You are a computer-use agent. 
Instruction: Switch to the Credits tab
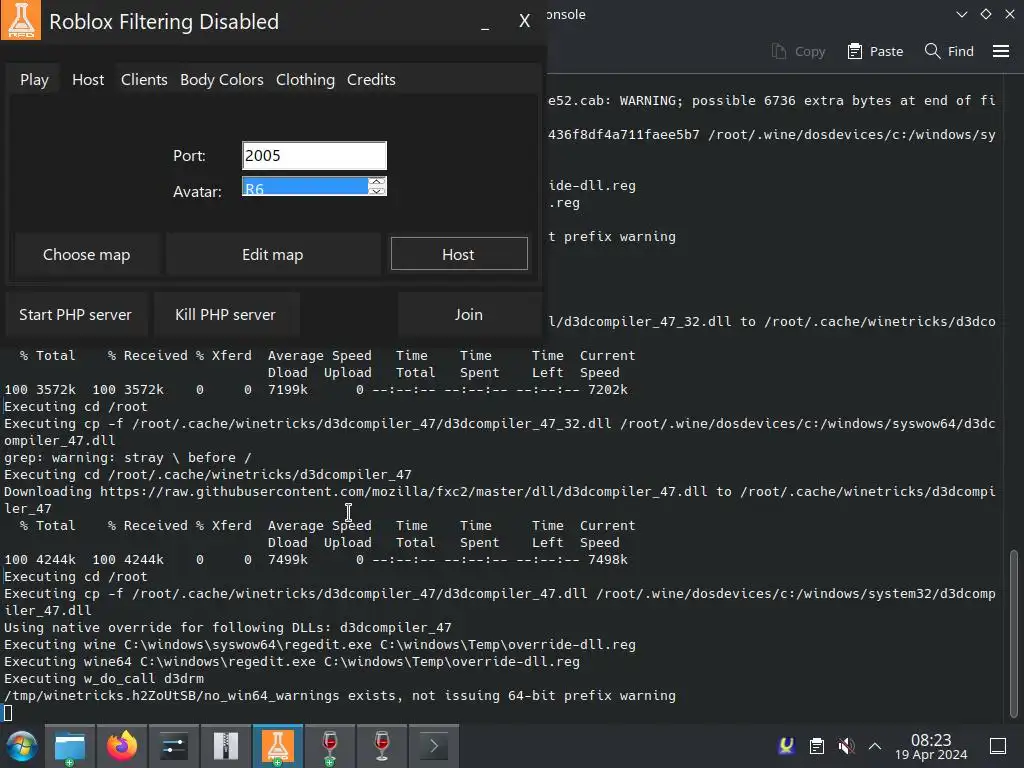(x=371, y=80)
